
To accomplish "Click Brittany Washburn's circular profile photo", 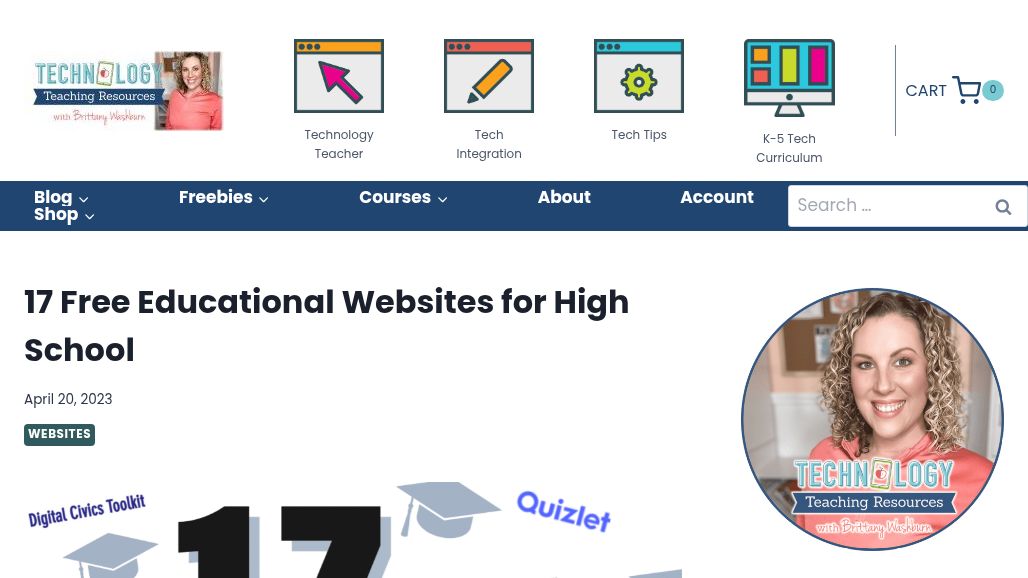I will point(873,419).
